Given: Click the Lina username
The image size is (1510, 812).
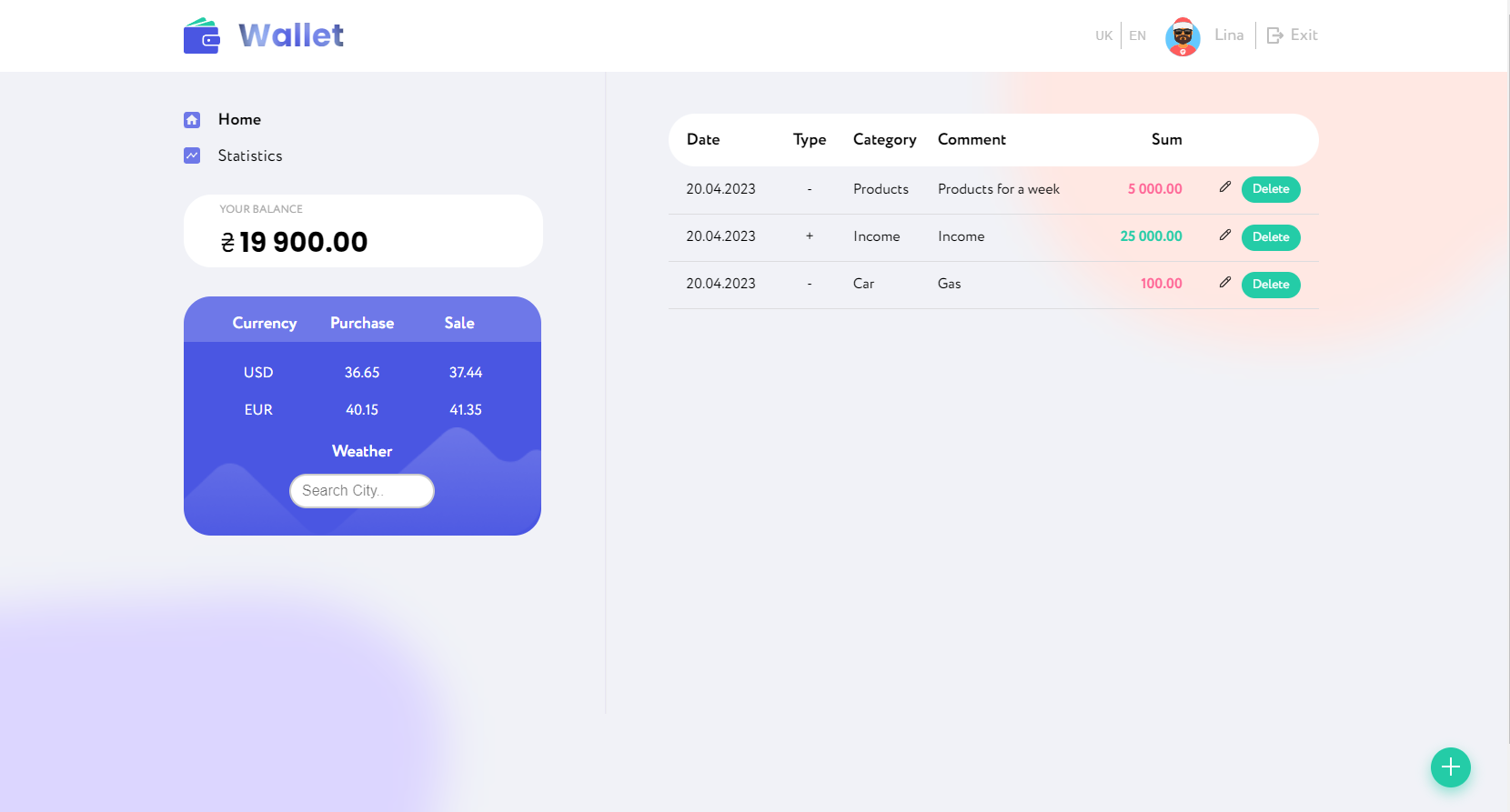Looking at the screenshot, I should [1229, 35].
